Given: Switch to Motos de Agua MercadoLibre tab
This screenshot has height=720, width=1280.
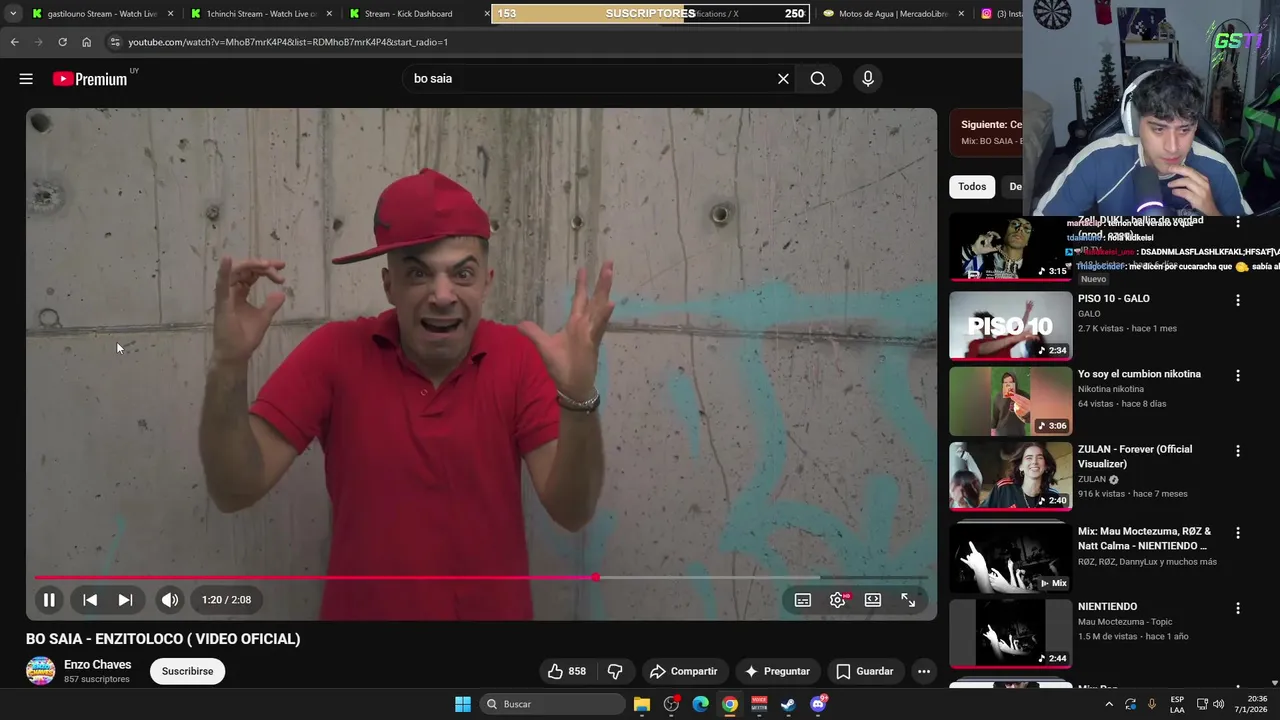Looking at the screenshot, I should coord(893,14).
